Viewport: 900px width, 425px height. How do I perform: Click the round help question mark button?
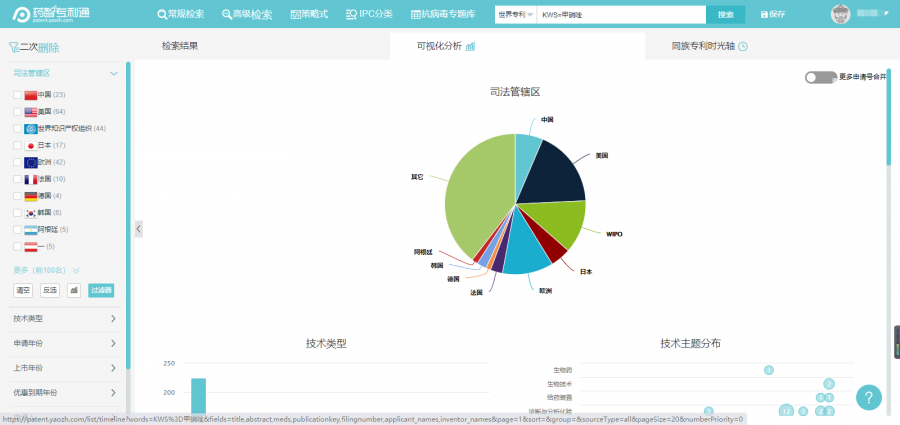click(869, 396)
